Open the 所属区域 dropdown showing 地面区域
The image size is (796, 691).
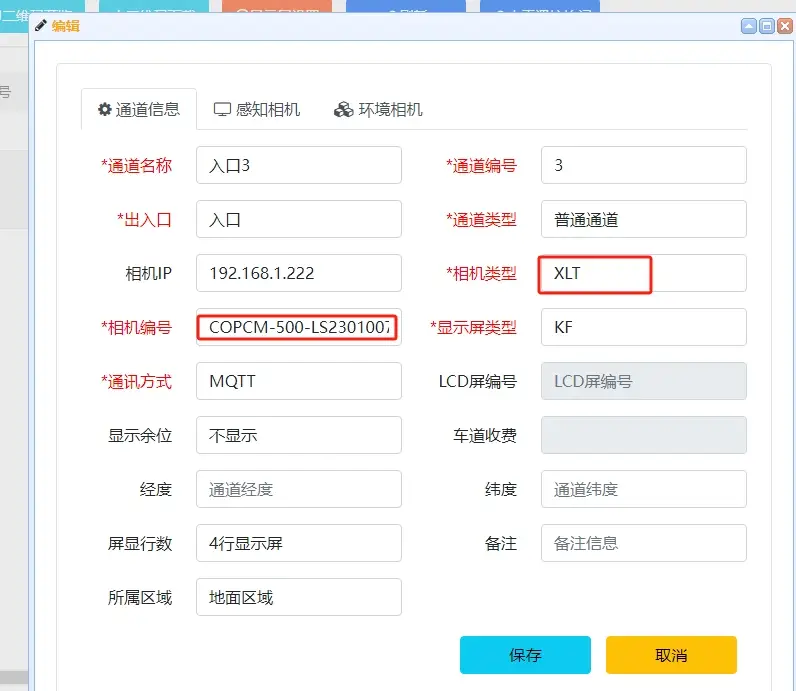point(298,598)
